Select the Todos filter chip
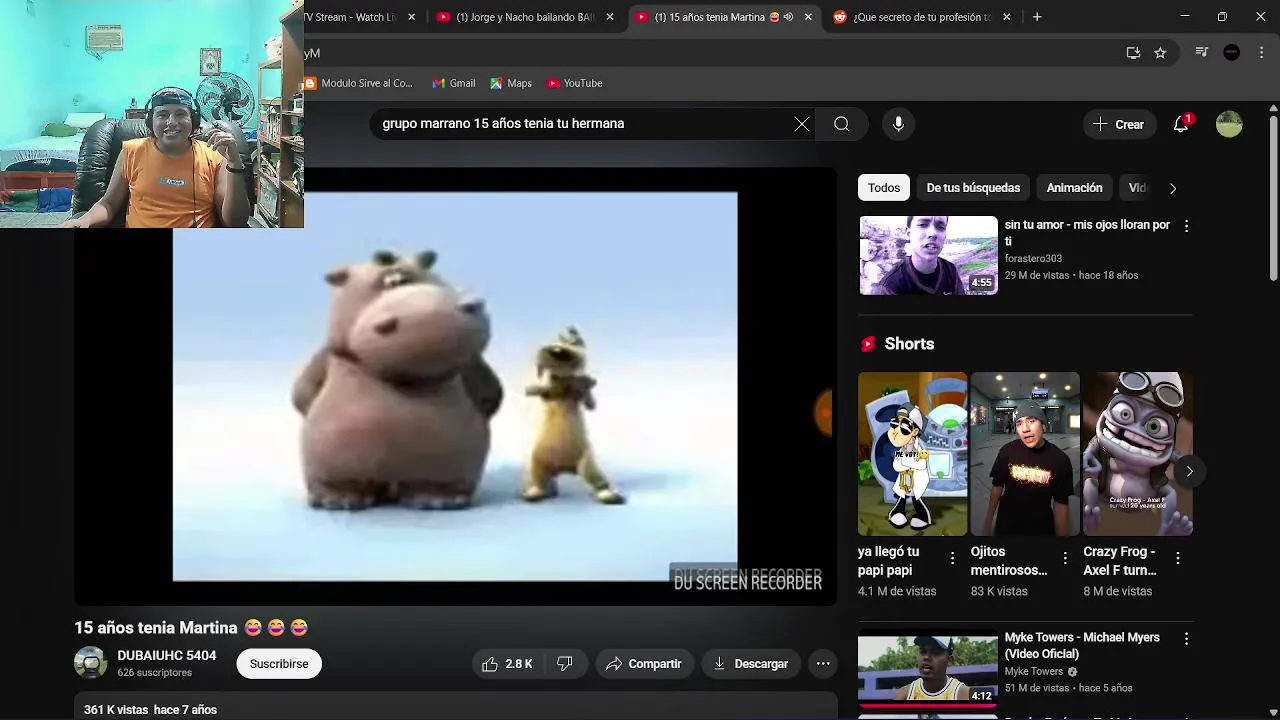This screenshot has height=720, width=1280. point(884,188)
